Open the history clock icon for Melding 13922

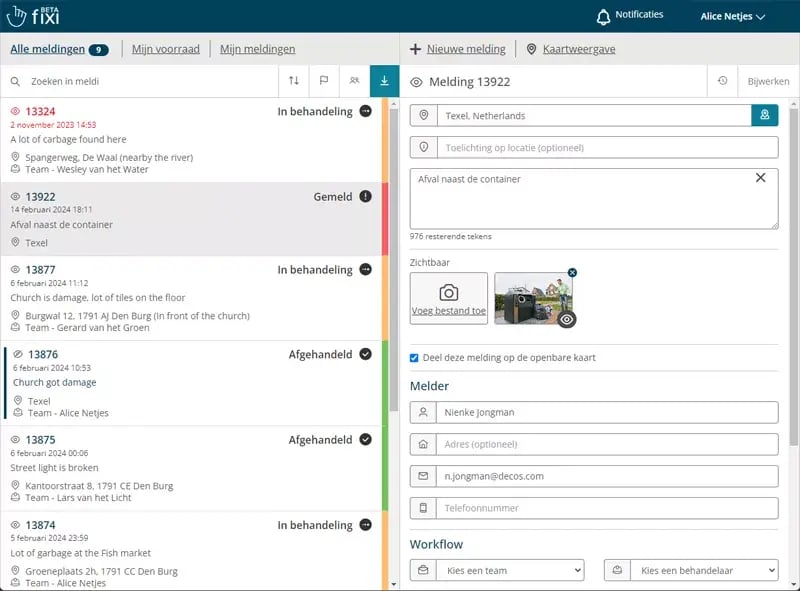[x=723, y=81]
